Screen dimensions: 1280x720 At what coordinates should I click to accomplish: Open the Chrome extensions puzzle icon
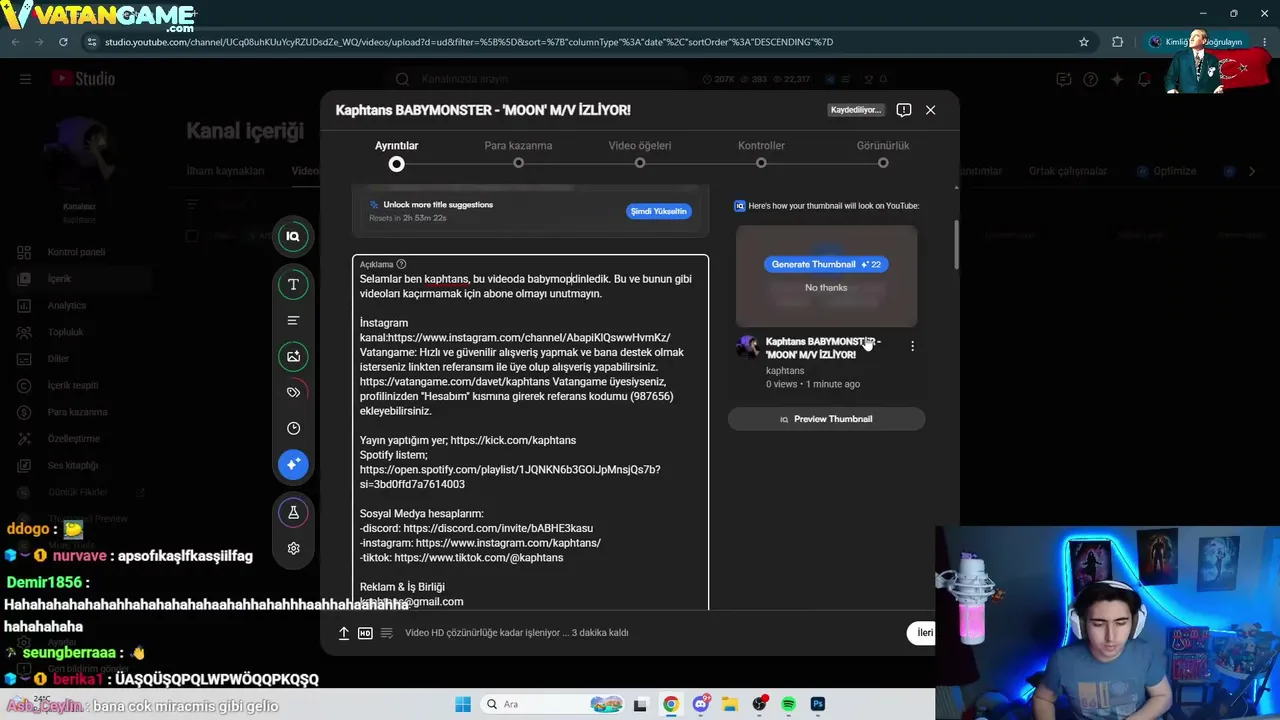pos(1118,42)
